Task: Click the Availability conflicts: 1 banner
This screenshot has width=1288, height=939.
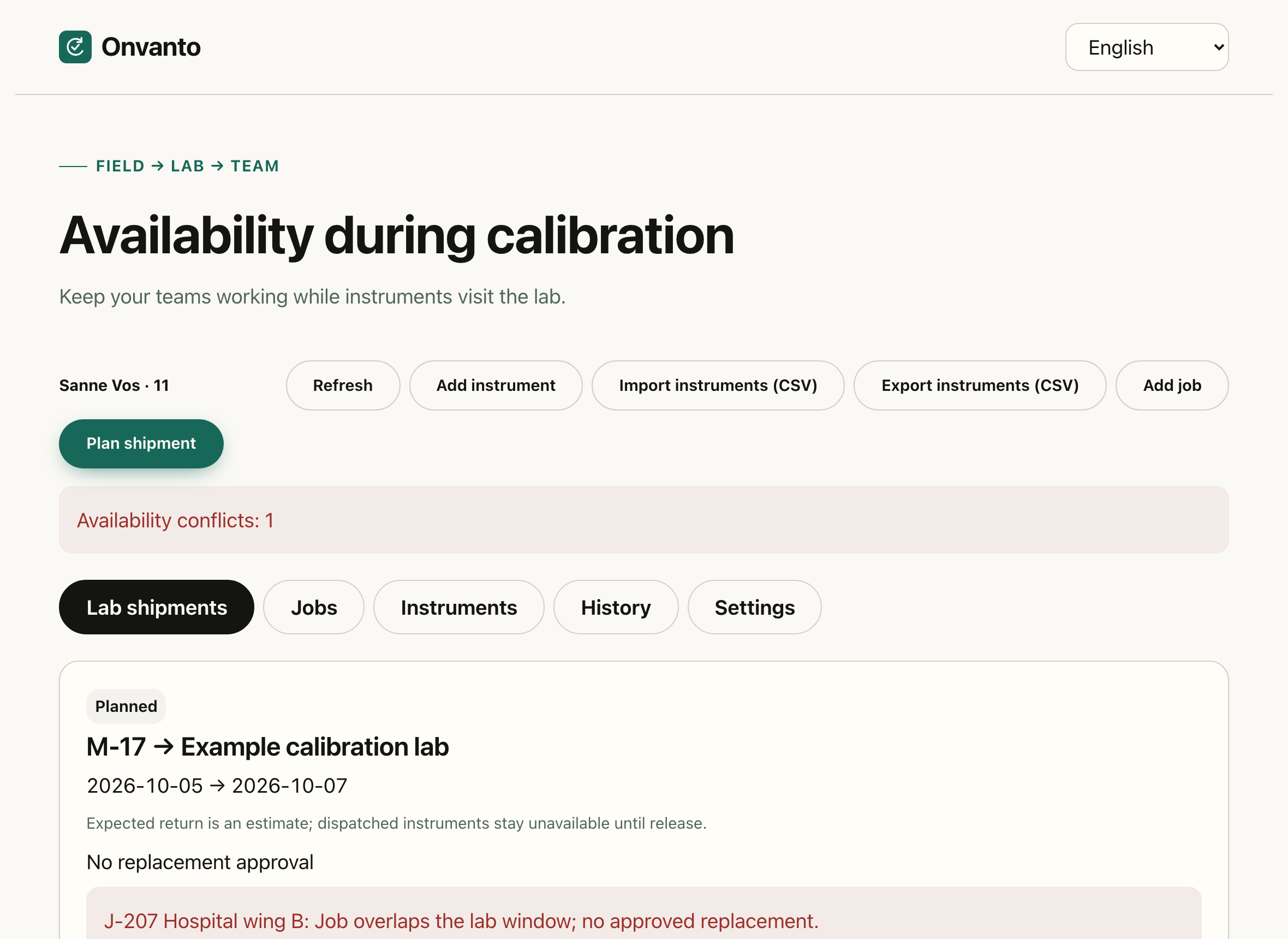Action: [x=643, y=520]
